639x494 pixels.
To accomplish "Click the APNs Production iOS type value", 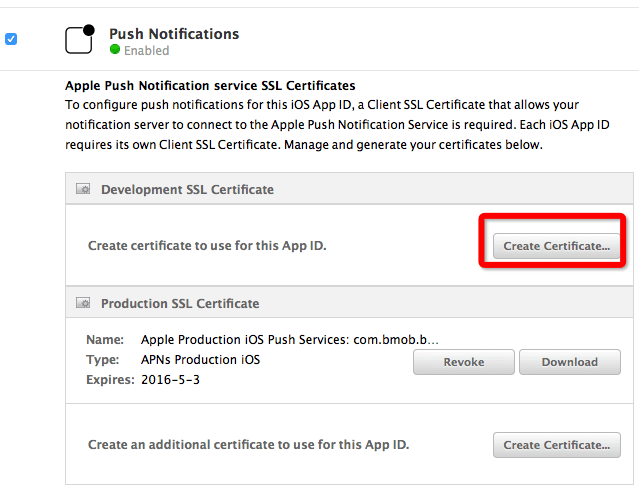I will click(x=200, y=359).
